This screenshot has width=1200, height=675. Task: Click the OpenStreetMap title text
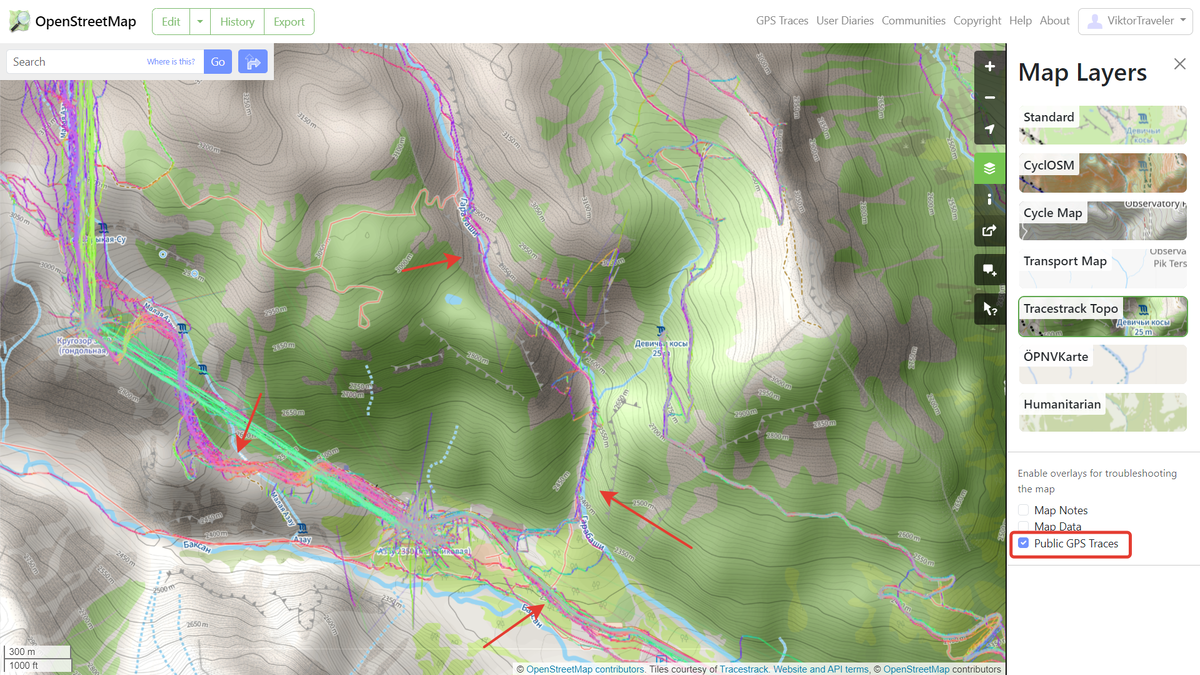(85, 21)
